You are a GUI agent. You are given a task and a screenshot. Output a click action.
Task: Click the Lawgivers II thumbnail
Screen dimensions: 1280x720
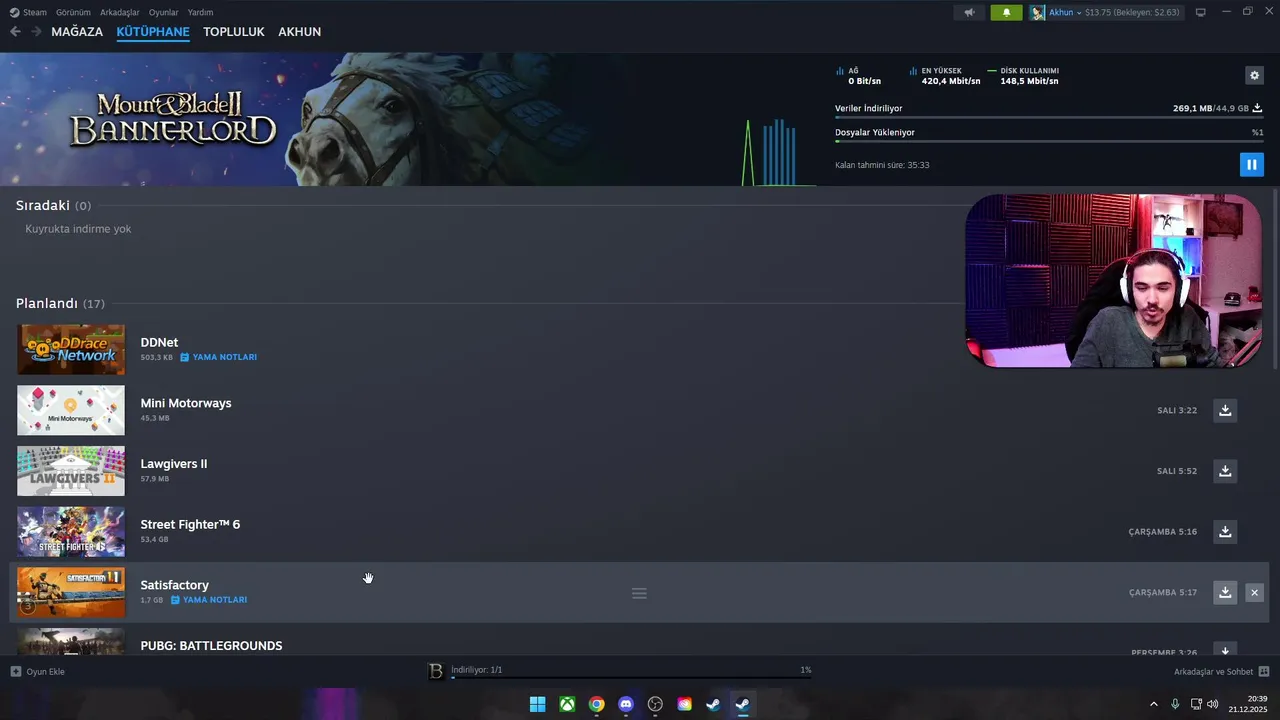(x=71, y=471)
